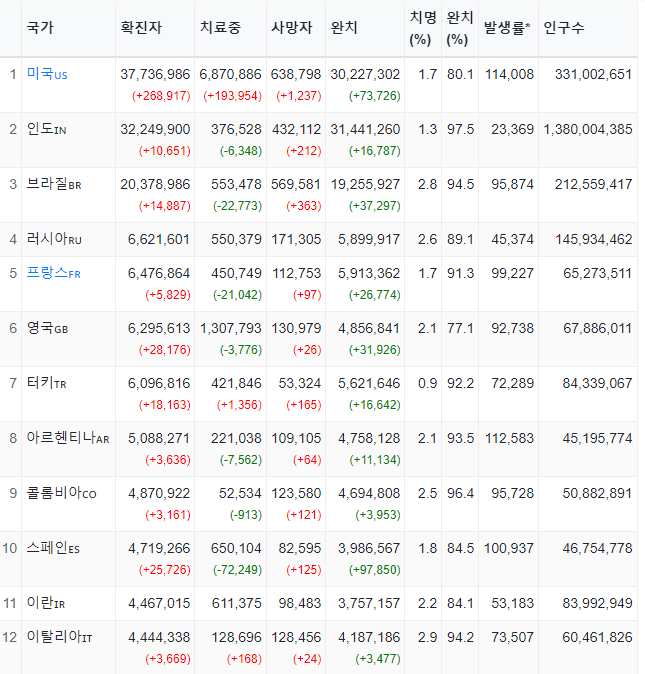This screenshot has height=674, width=645.
Task: Click India recovery rate 97.5
Action: 460,129
